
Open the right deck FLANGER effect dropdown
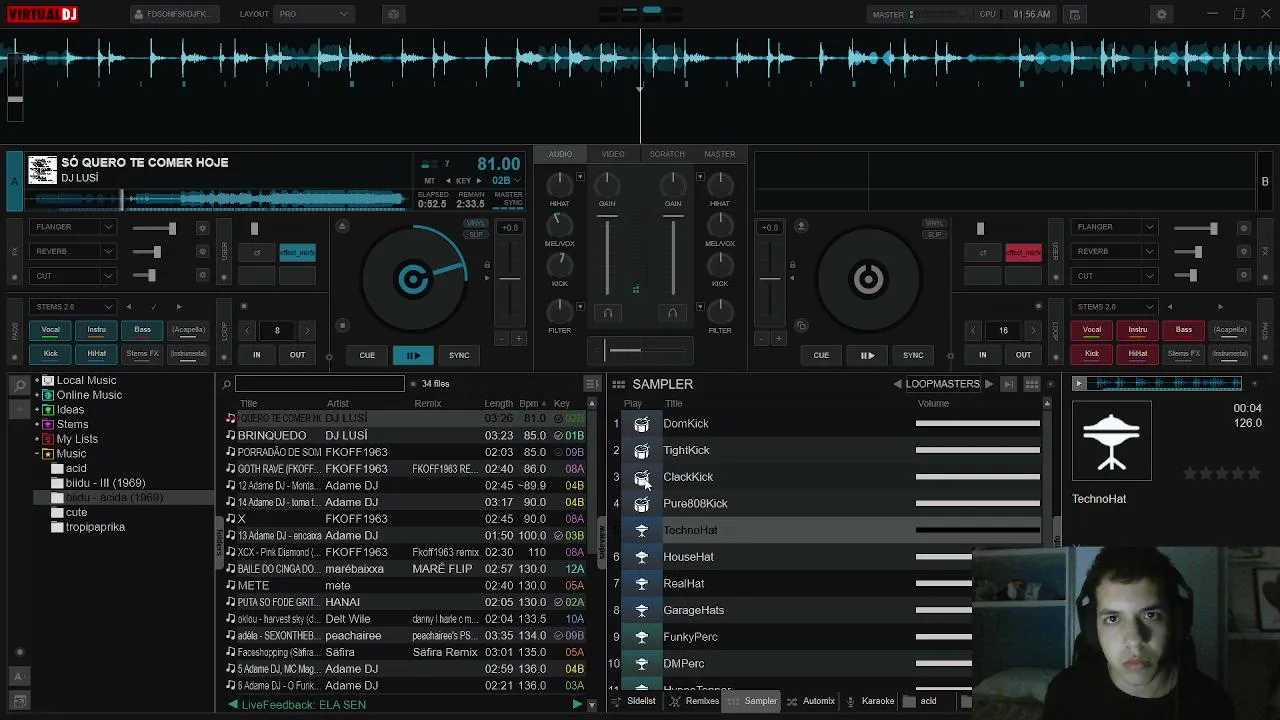[1114, 227]
